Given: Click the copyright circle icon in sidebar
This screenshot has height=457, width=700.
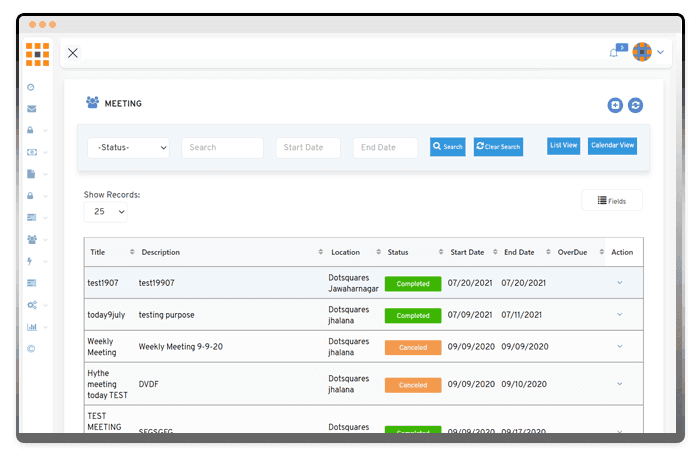Looking at the screenshot, I should [x=31, y=349].
